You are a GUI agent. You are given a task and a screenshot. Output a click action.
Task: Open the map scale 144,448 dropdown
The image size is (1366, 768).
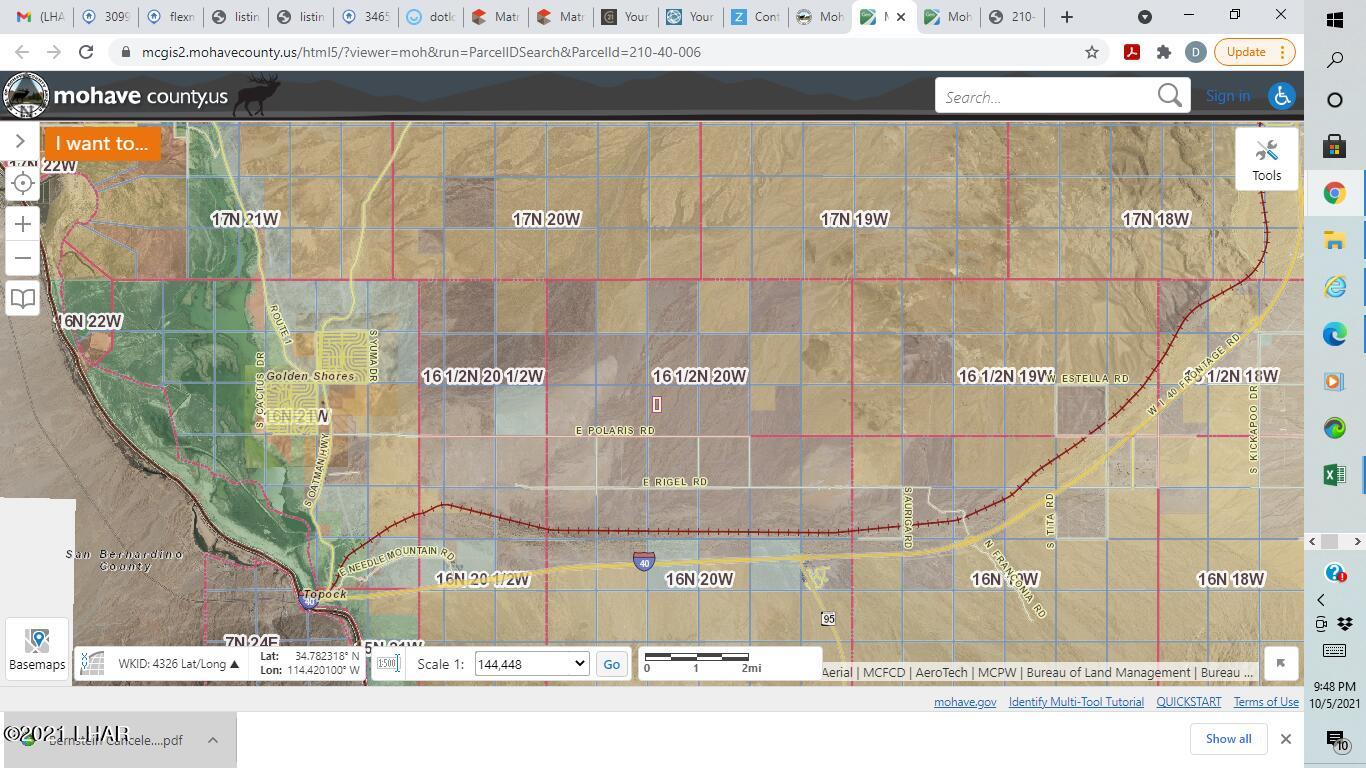[532, 664]
